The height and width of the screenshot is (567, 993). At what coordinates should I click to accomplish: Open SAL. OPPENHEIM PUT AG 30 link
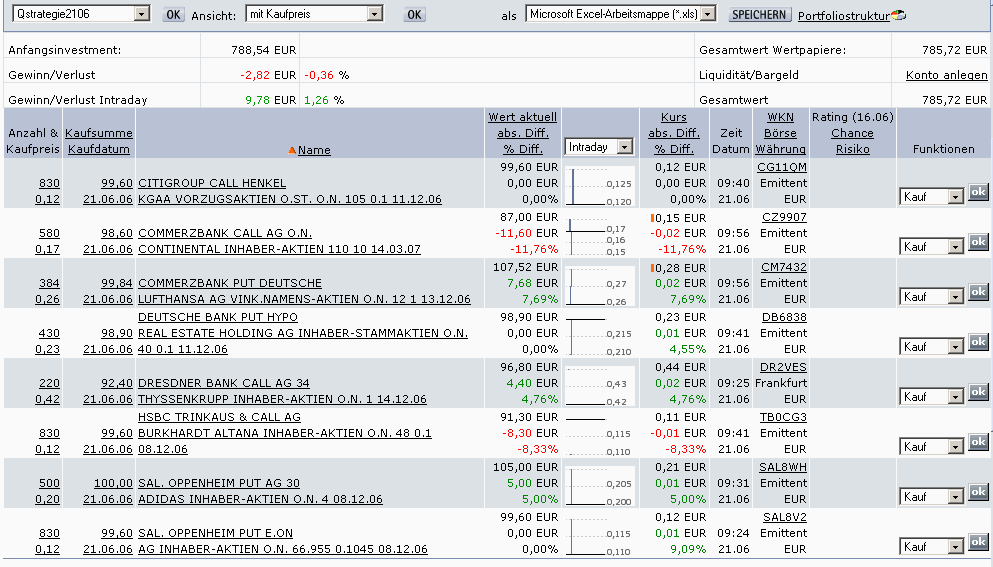coord(218,483)
